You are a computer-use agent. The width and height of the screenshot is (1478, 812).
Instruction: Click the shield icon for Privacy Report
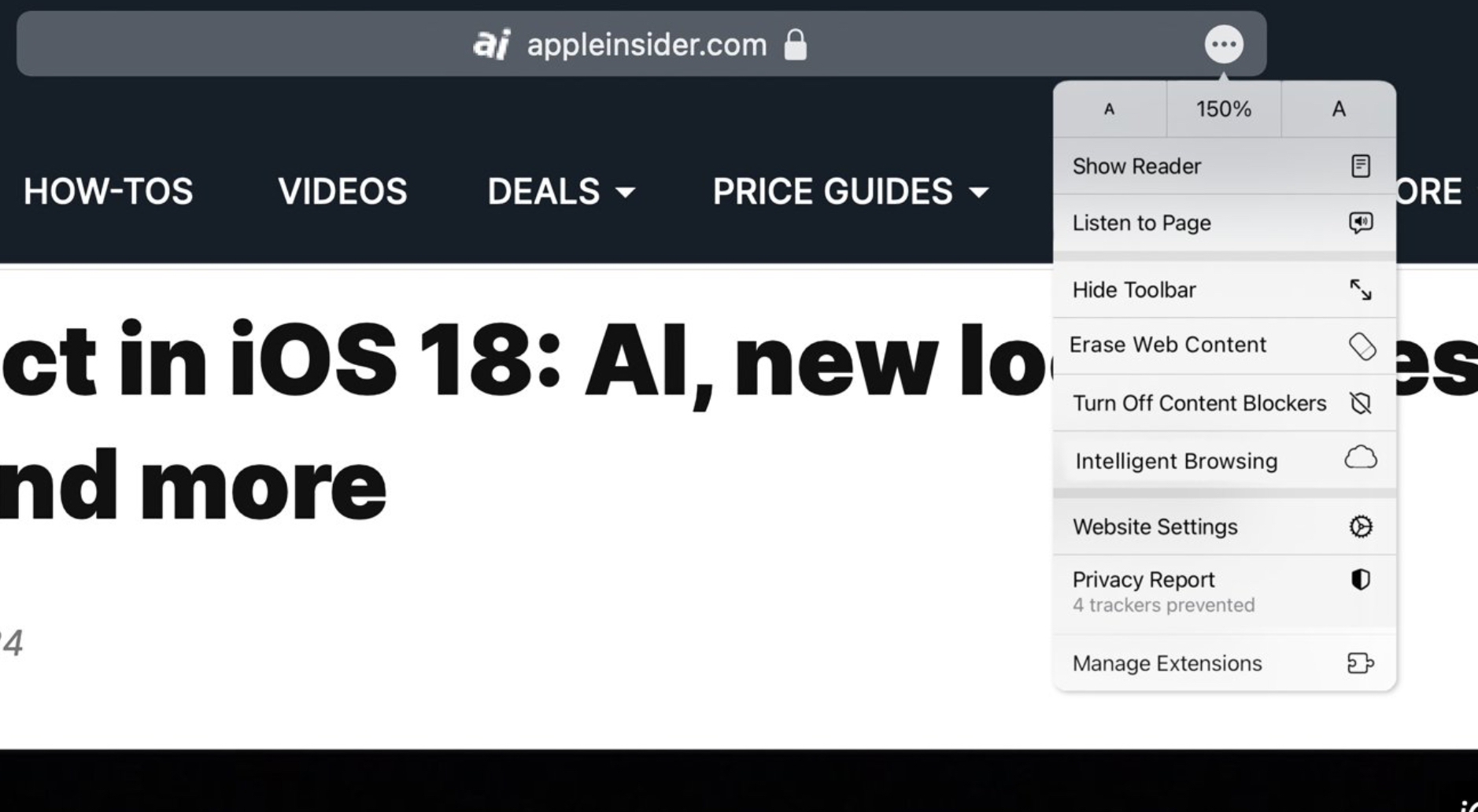tap(1361, 580)
